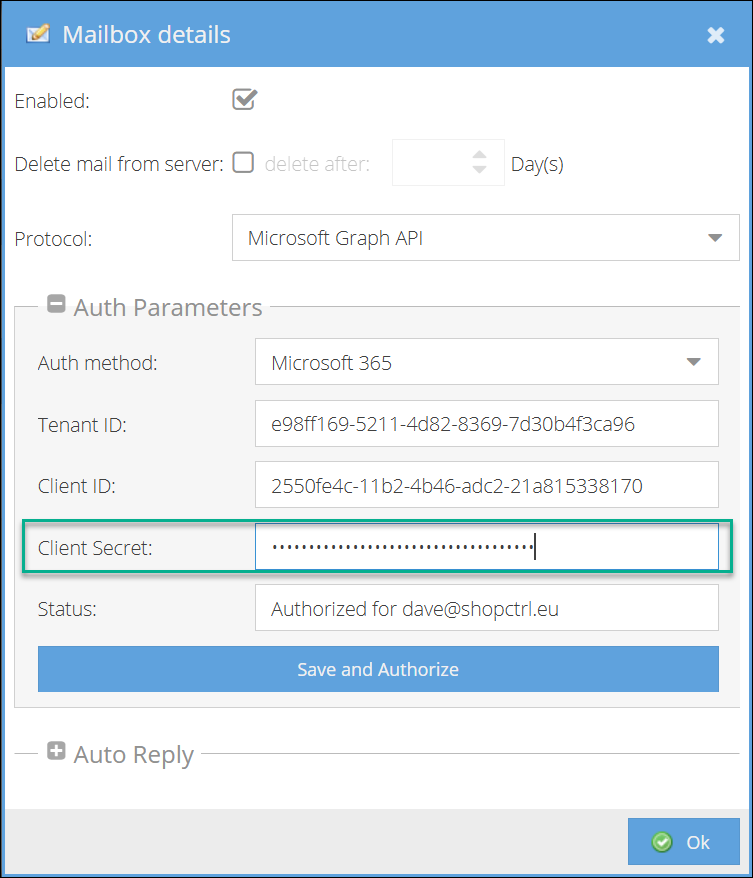Click the 'Enabled:' label
Image resolution: width=753 pixels, height=878 pixels.
pos(52,101)
